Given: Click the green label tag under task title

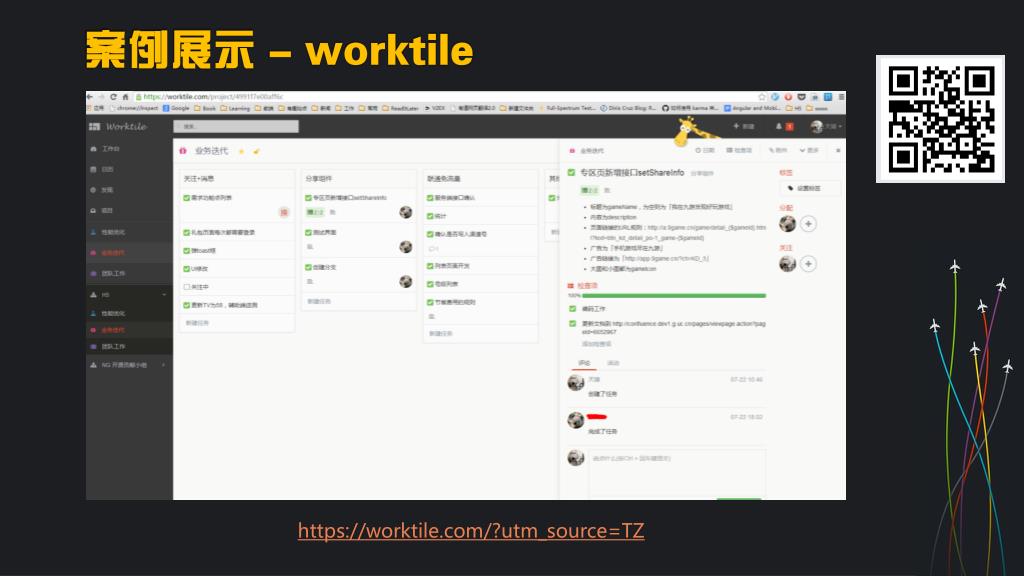Looking at the screenshot, I should 589,190.
